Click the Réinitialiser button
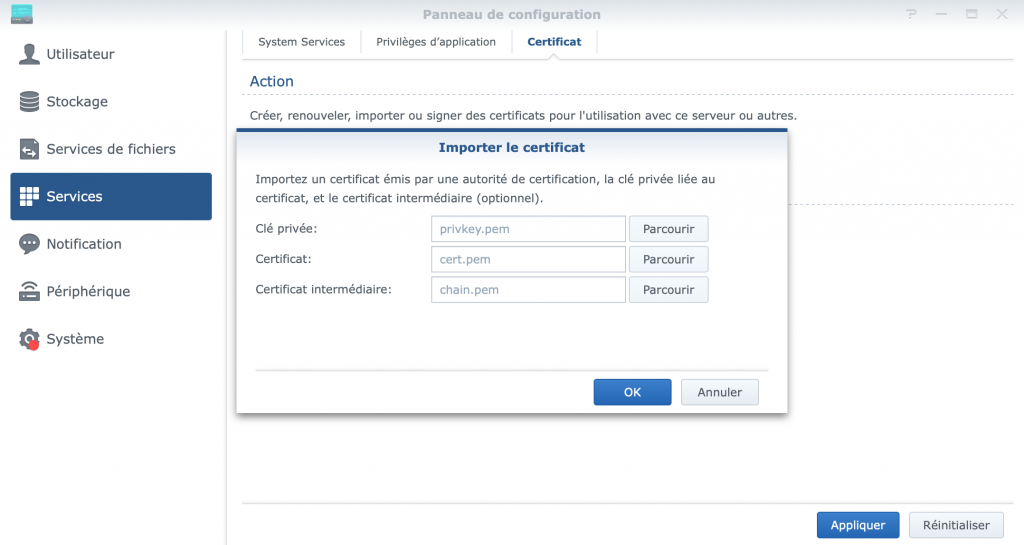 (956, 525)
